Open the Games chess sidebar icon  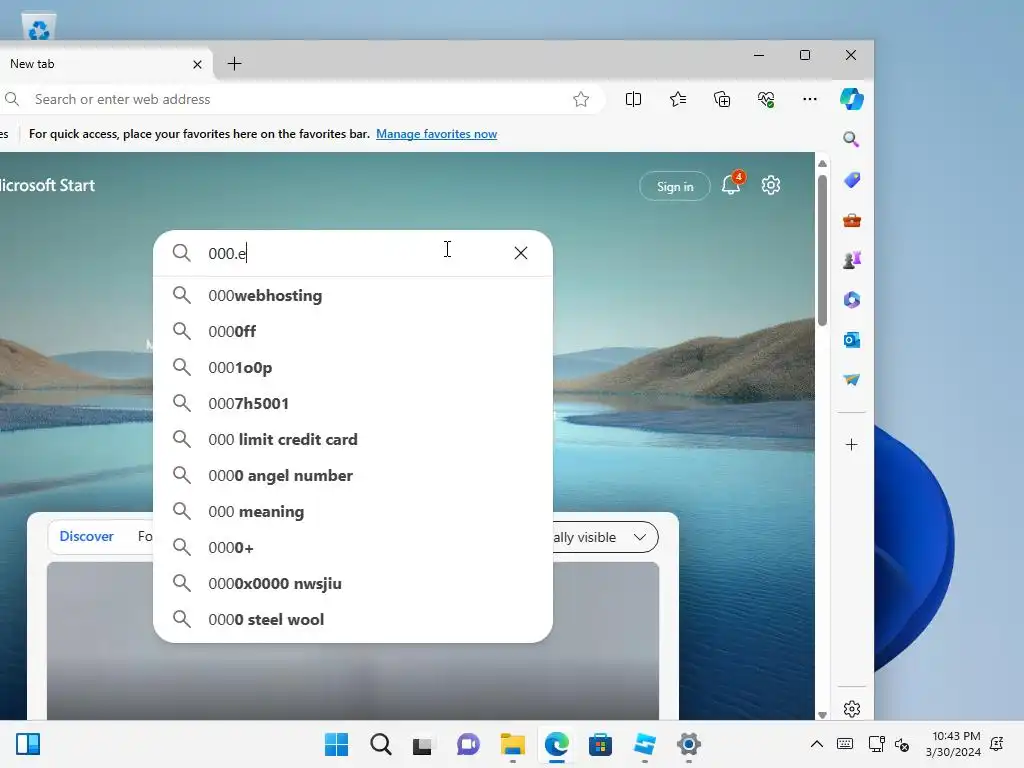point(852,260)
